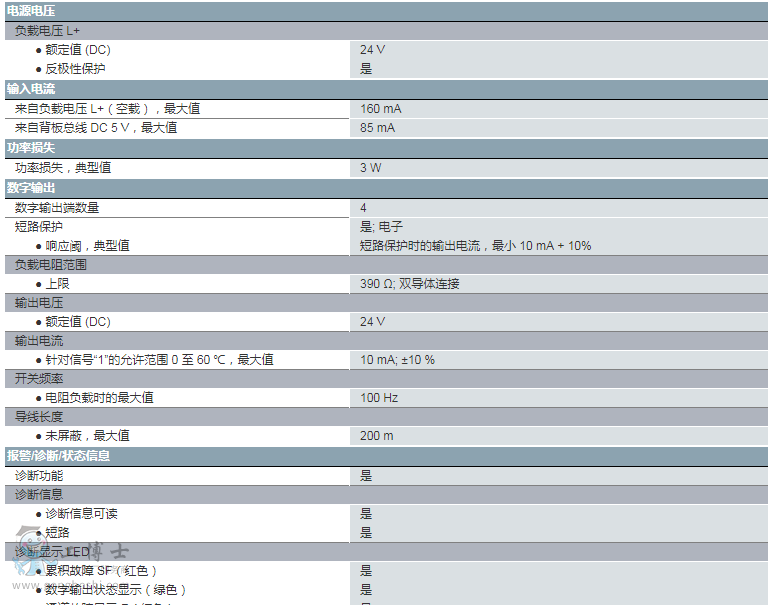Click the 数字输出端数量 row label

(x=58, y=208)
